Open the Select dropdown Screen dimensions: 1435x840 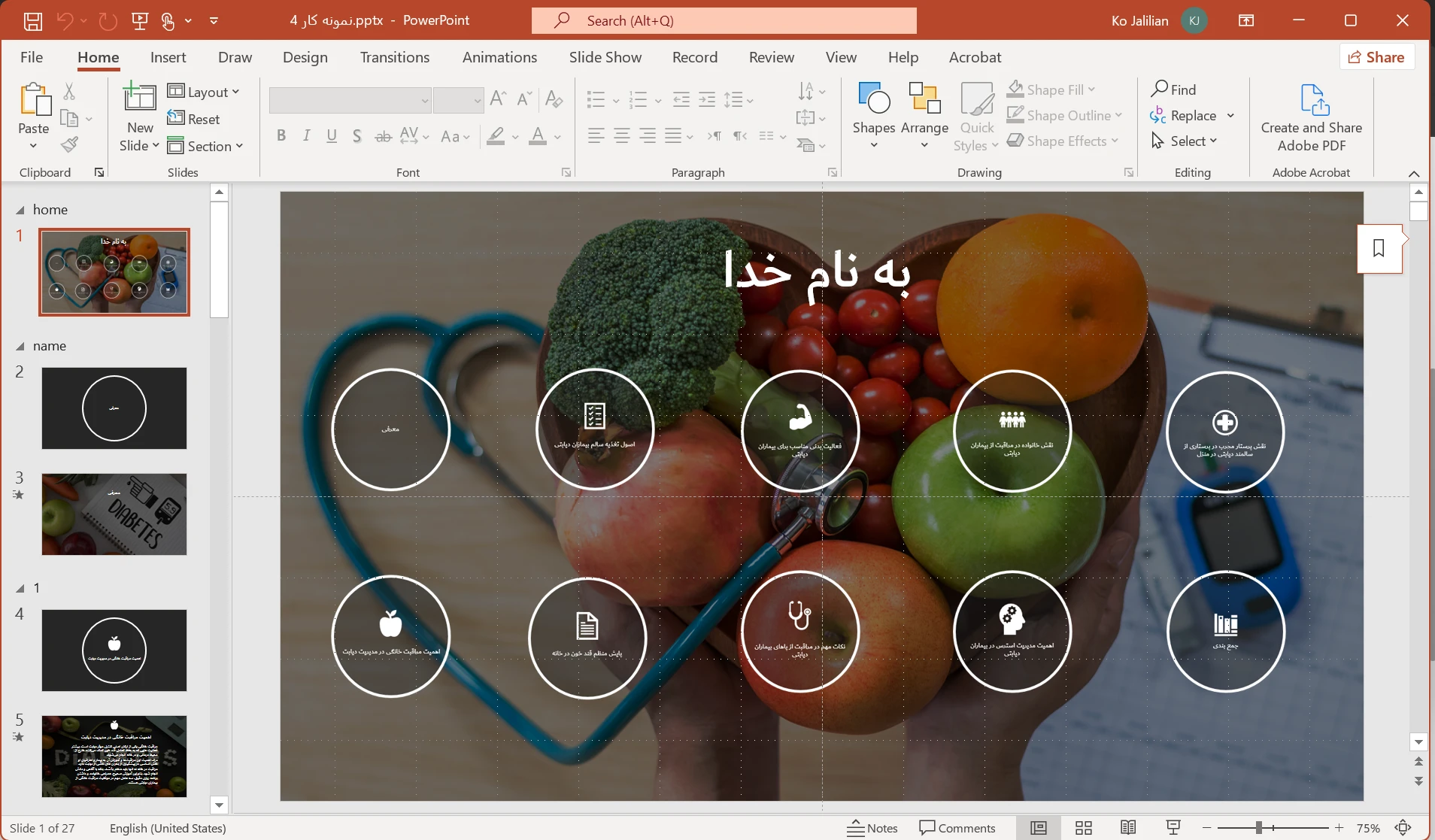pos(1185,141)
